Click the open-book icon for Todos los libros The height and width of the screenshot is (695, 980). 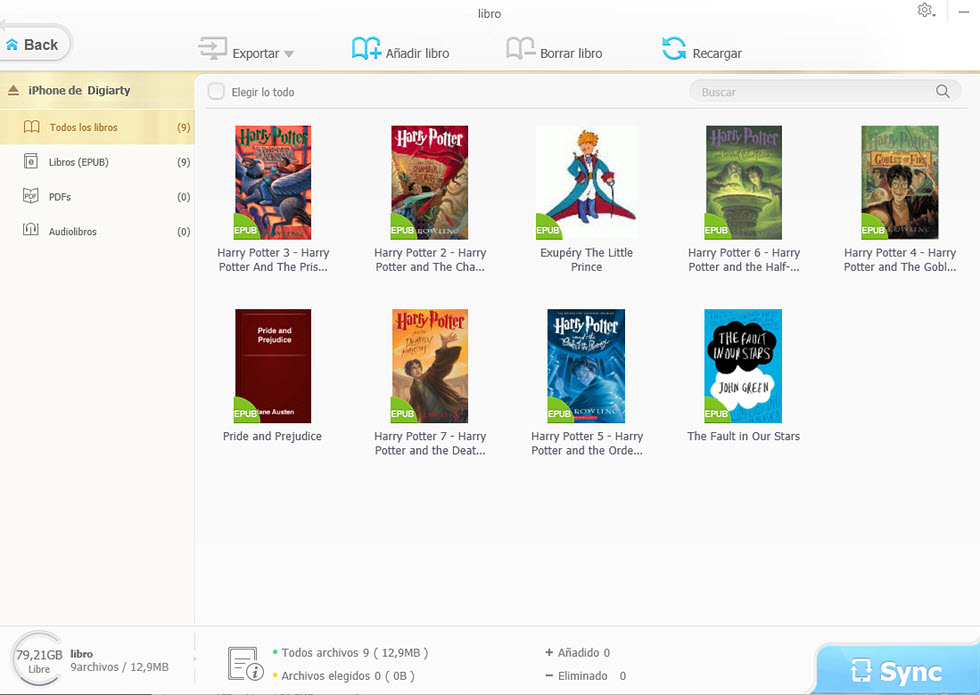click(31, 127)
